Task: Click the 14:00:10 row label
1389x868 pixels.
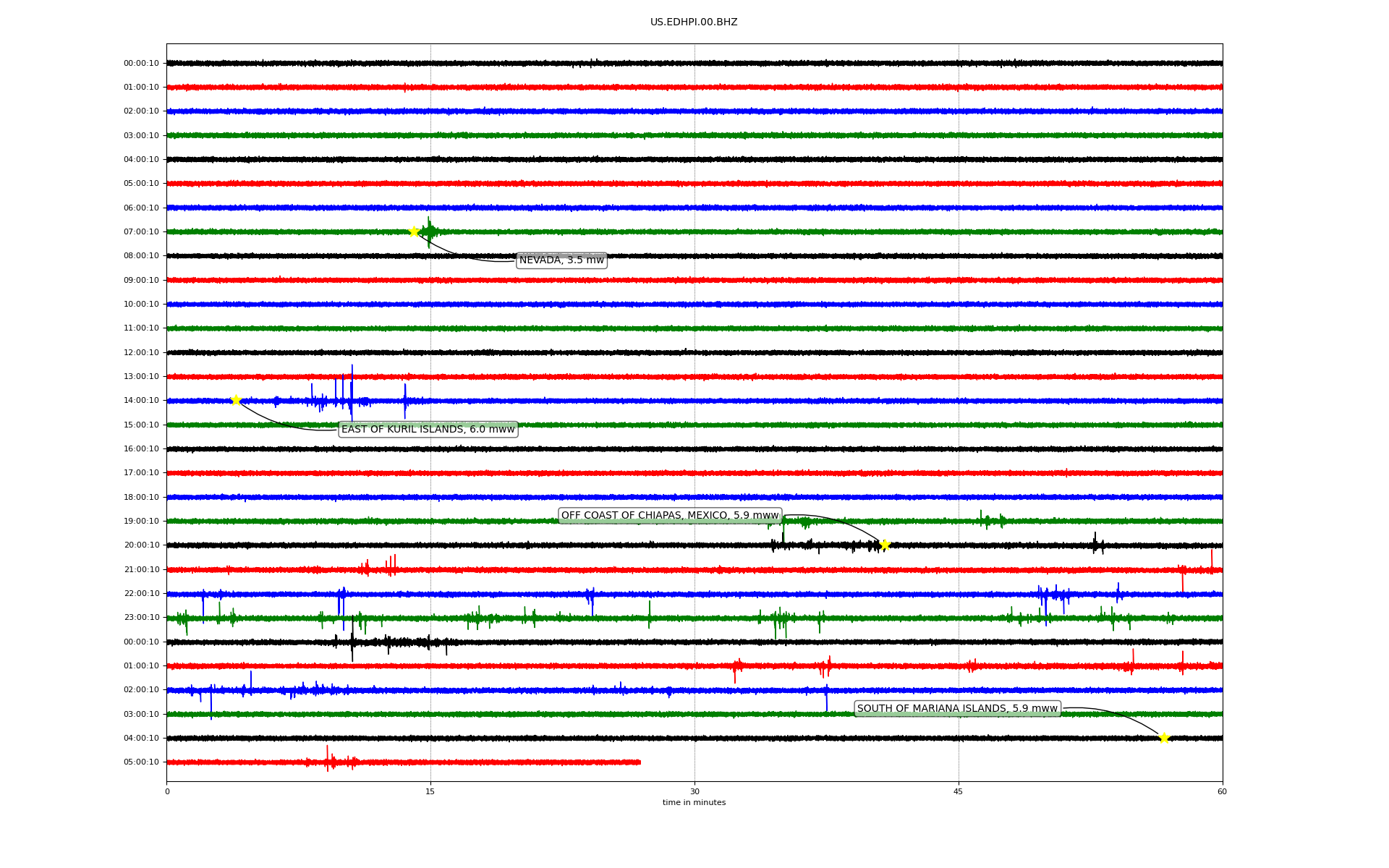Action: point(141,400)
